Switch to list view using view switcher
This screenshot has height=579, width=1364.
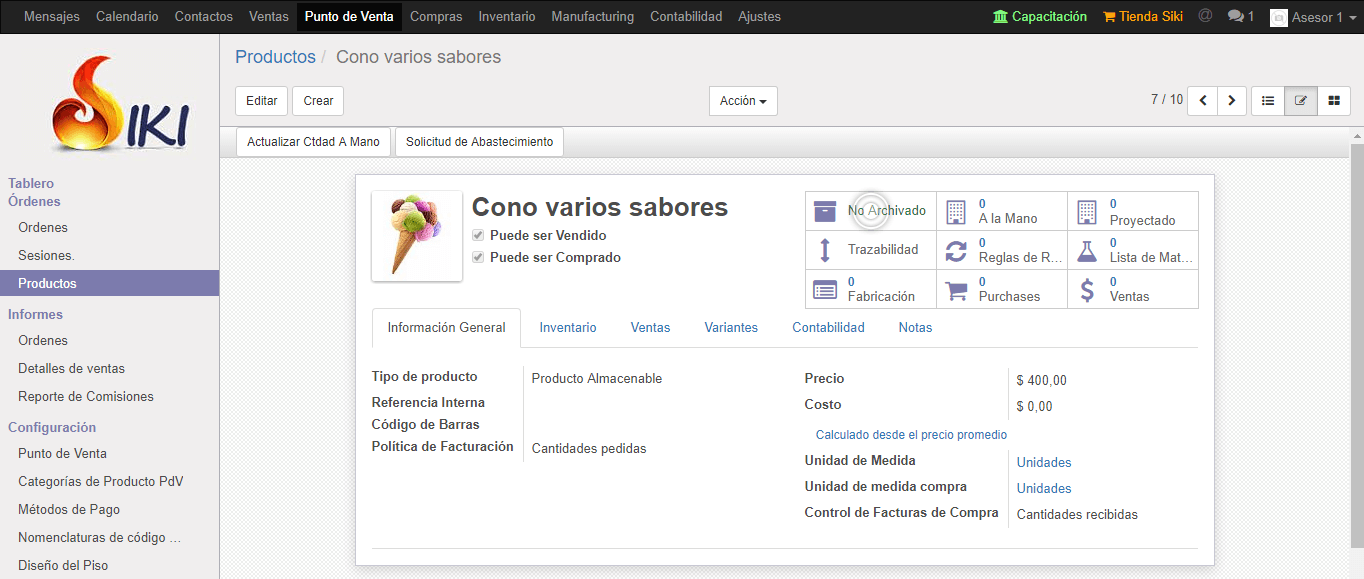[x=1268, y=100]
